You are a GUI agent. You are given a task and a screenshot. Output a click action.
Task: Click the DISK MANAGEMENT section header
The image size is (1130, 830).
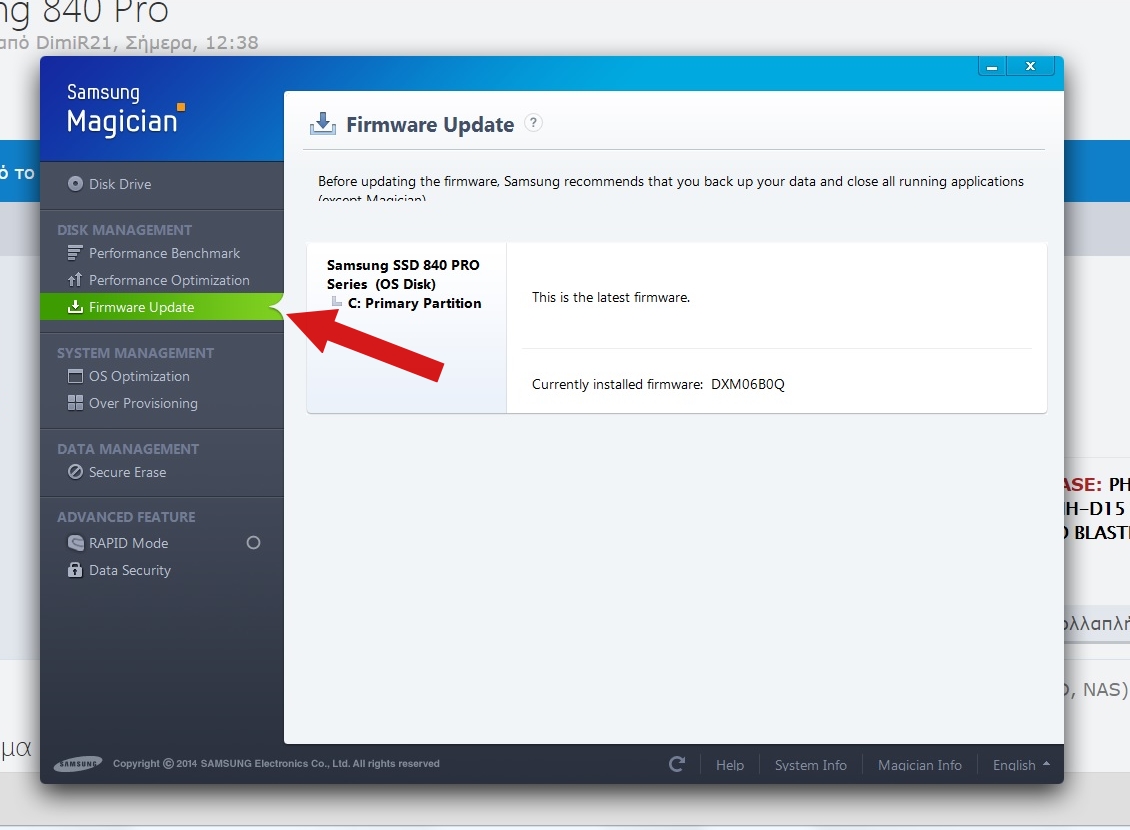pos(125,231)
